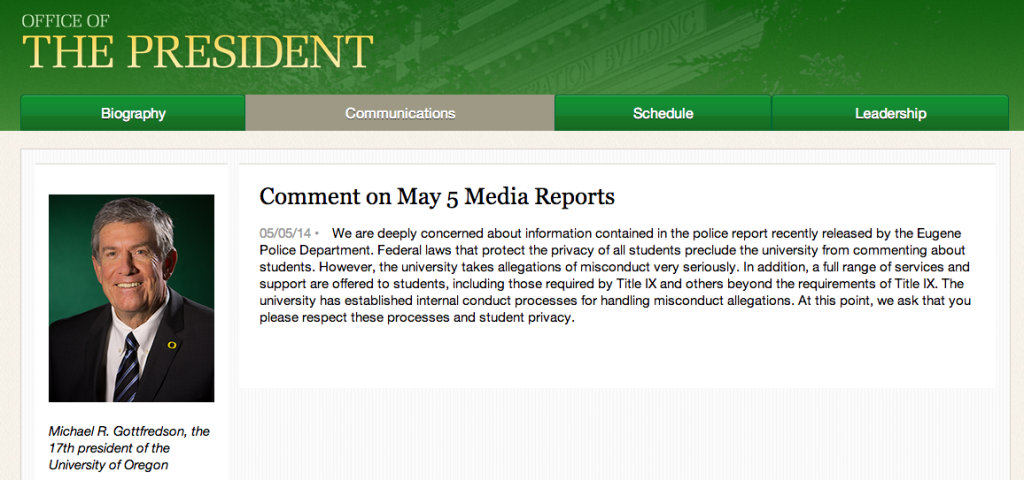Click the 'Comment on May 5 Media Reports' headline
This screenshot has height=480, width=1024.
pyautogui.click(x=437, y=197)
